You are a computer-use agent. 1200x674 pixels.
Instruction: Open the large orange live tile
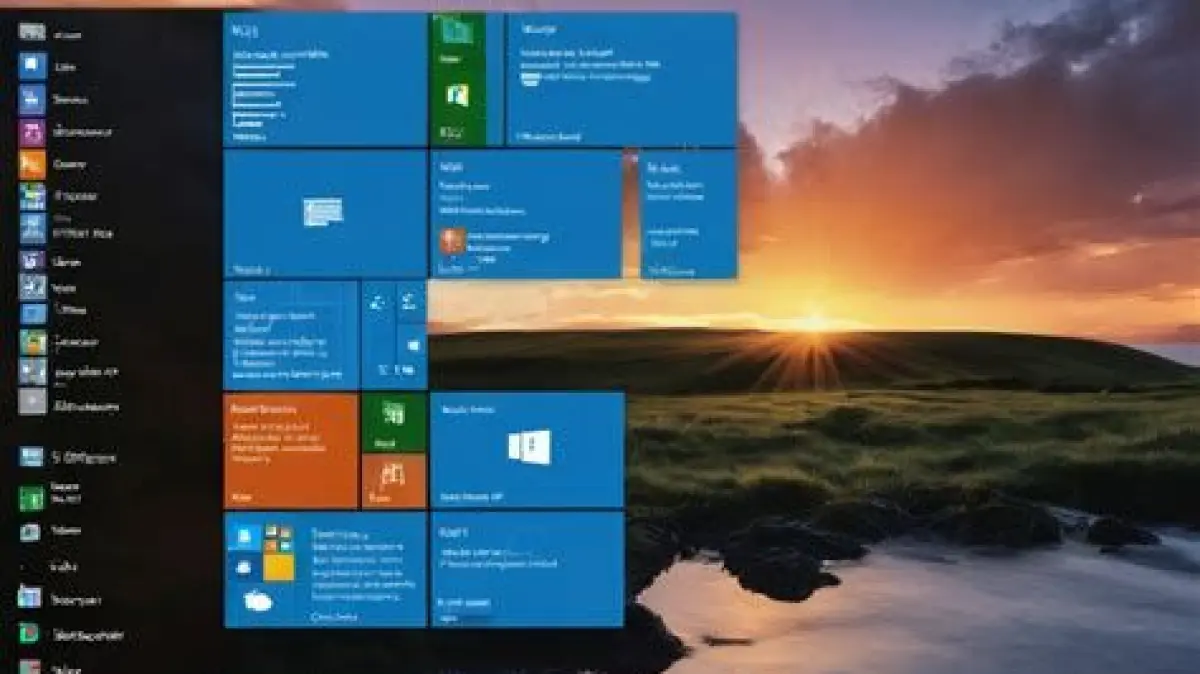pos(290,450)
